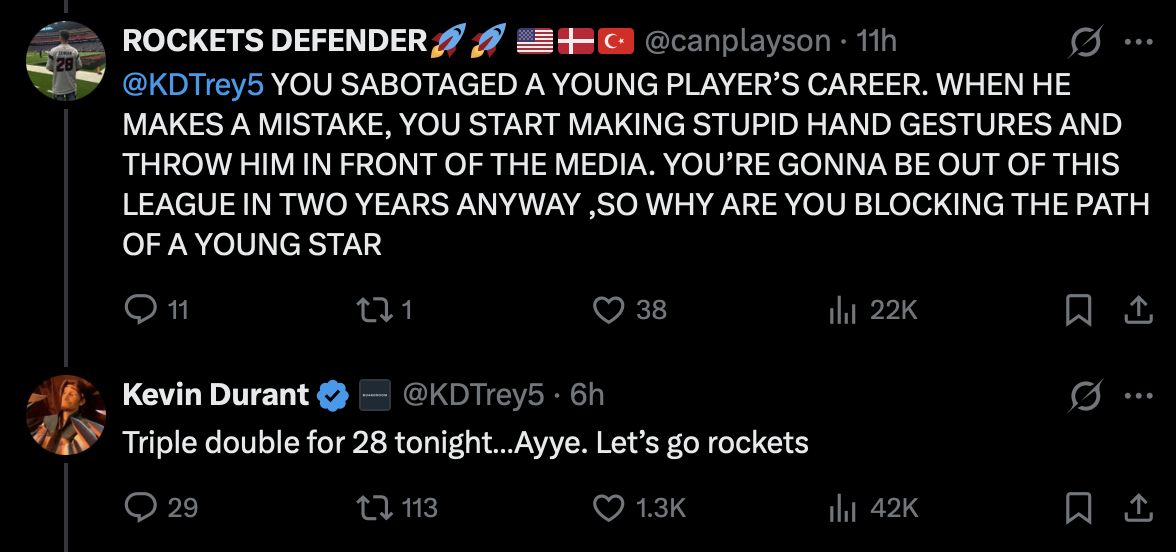Image resolution: width=1176 pixels, height=552 pixels.
Task: Open Boardroom affiliate badge next to Durant
Action: click(x=374, y=395)
